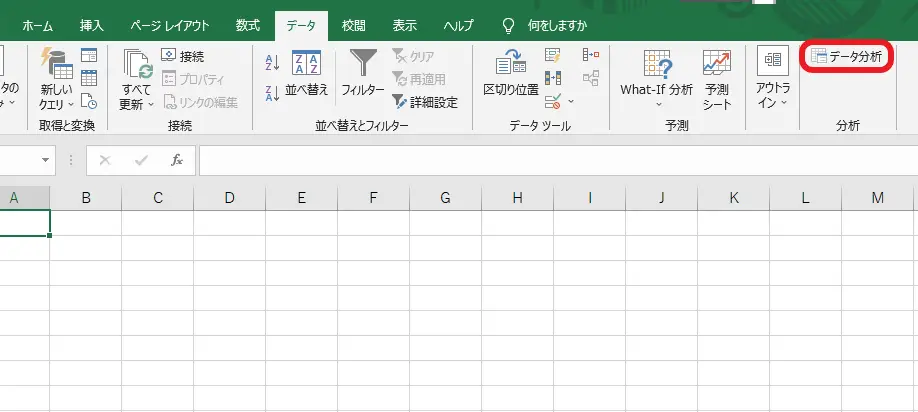Image resolution: width=918 pixels, height=412 pixels.
Task: Sort descending with the Z-A icon
Action: pyautogui.click(x=272, y=93)
